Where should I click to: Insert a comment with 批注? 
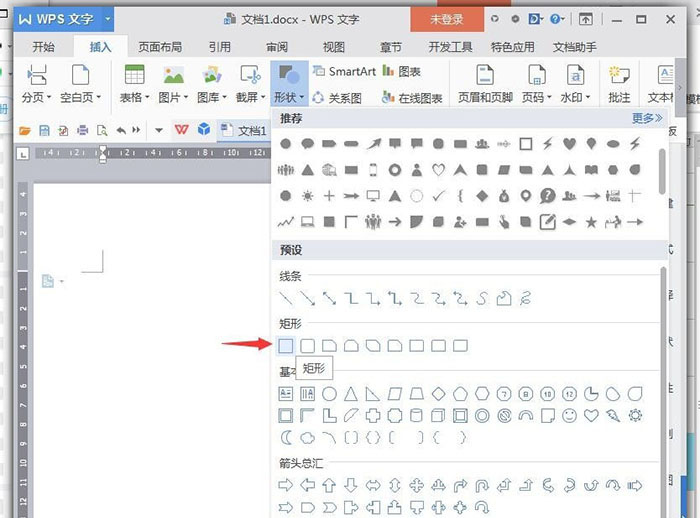[619, 84]
